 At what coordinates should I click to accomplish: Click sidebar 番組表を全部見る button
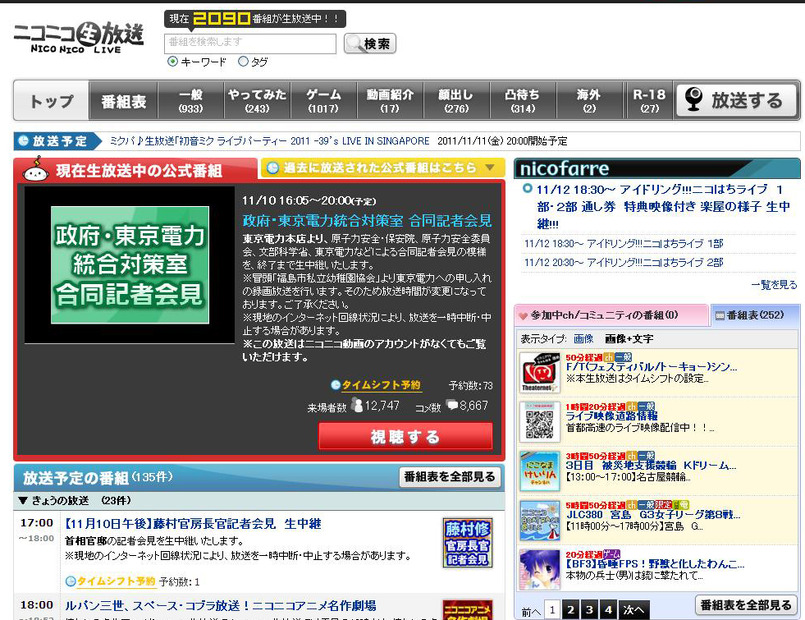(746, 605)
